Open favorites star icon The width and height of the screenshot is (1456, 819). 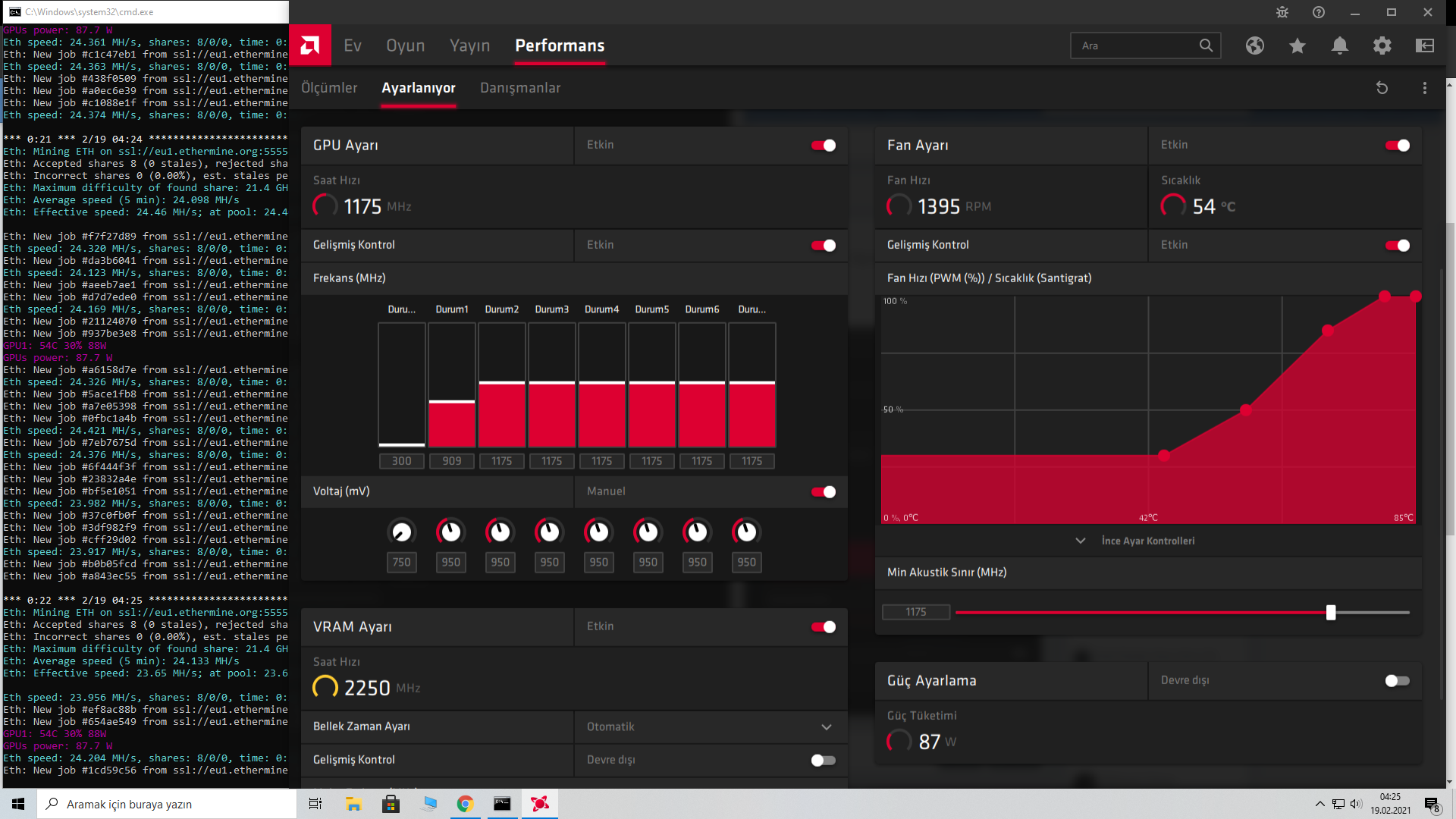tap(1298, 45)
